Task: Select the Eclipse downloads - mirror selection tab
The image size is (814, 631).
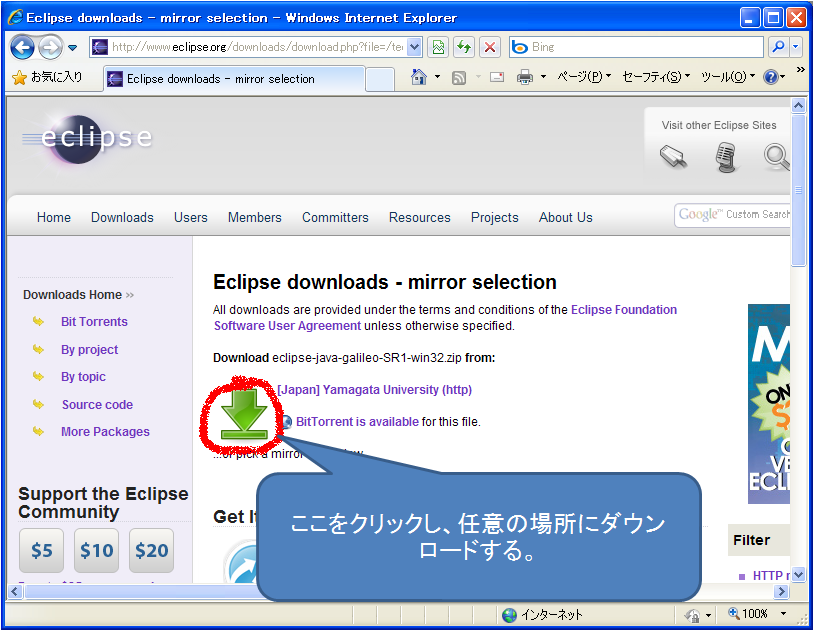Action: [234, 79]
